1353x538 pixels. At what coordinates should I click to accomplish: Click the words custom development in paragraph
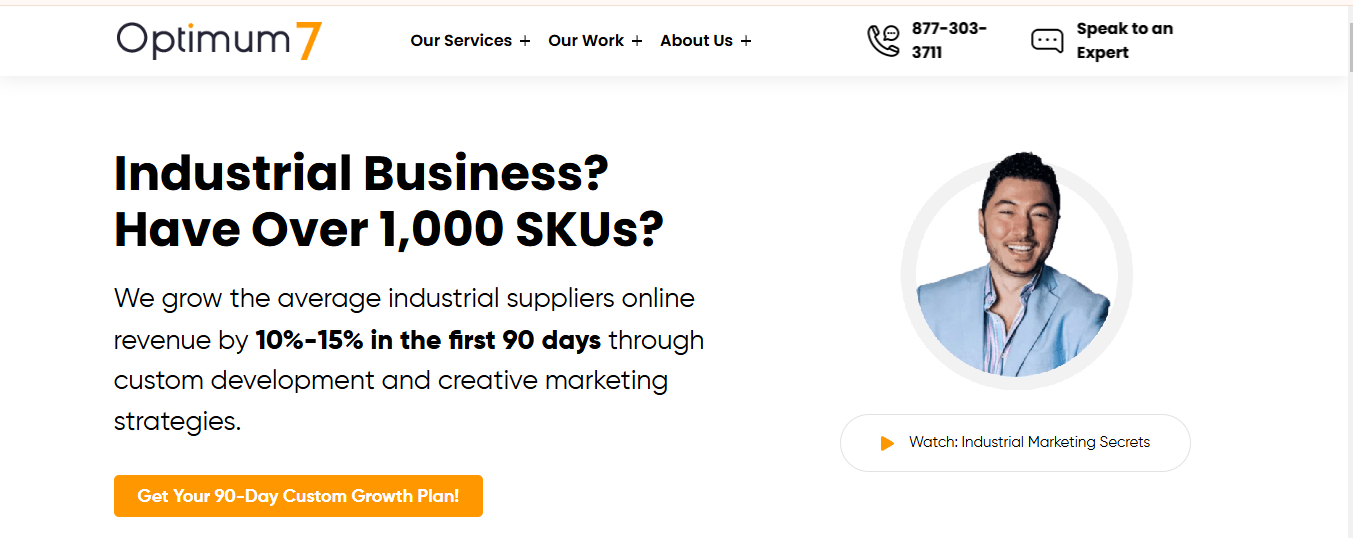pyautogui.click(x=244, y=380)
